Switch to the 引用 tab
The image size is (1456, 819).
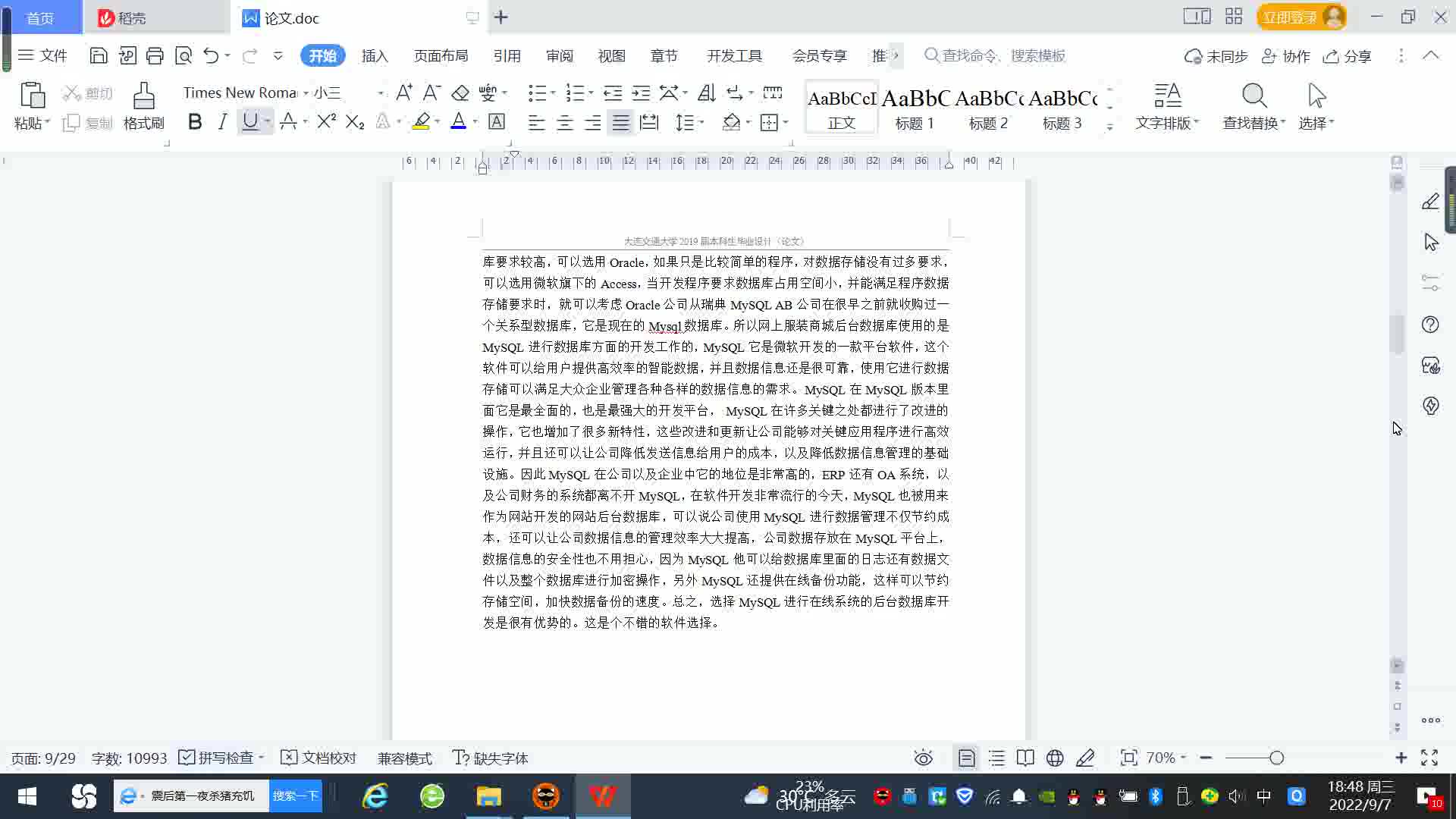(507, 55)
